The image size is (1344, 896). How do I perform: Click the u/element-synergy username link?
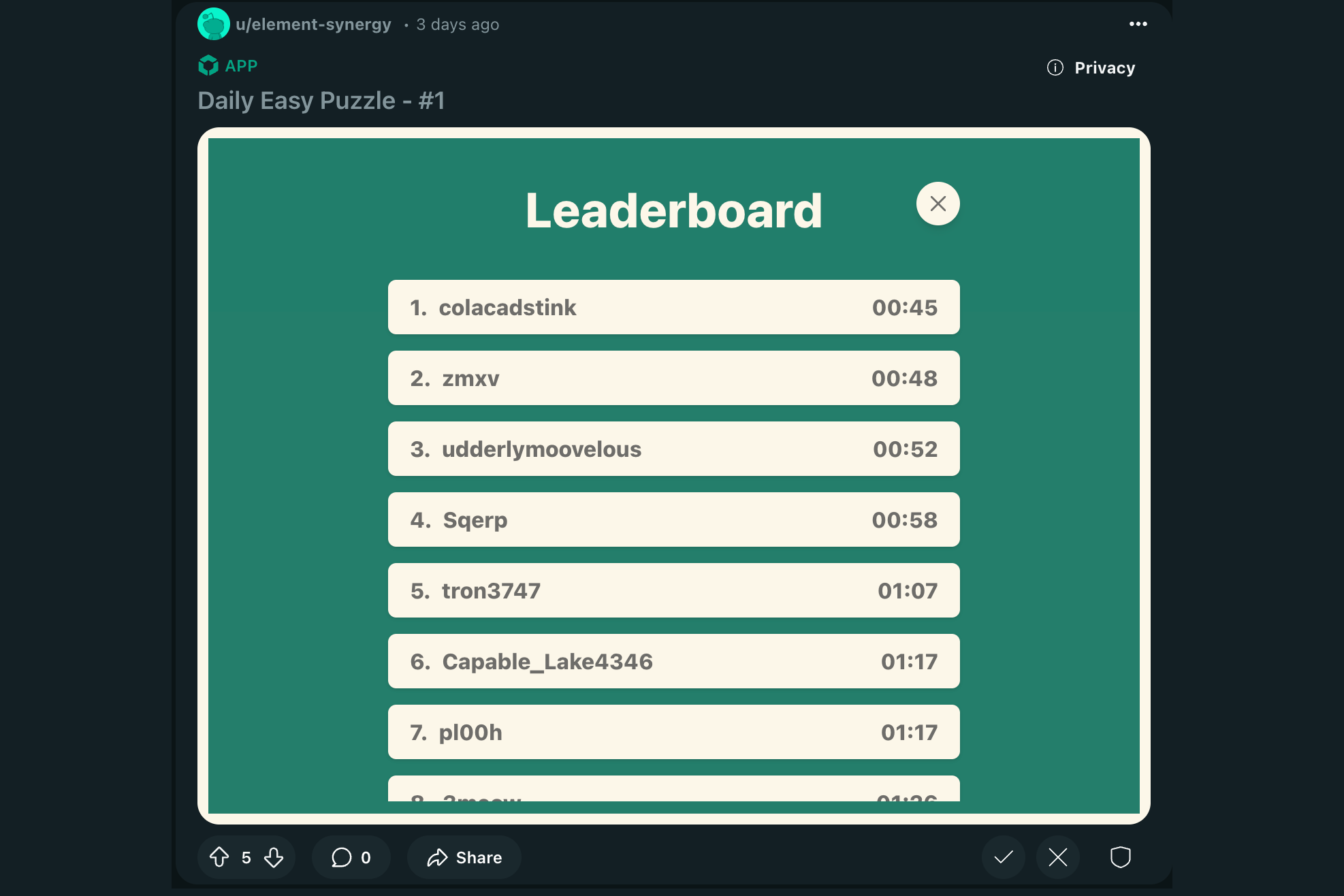313,25
